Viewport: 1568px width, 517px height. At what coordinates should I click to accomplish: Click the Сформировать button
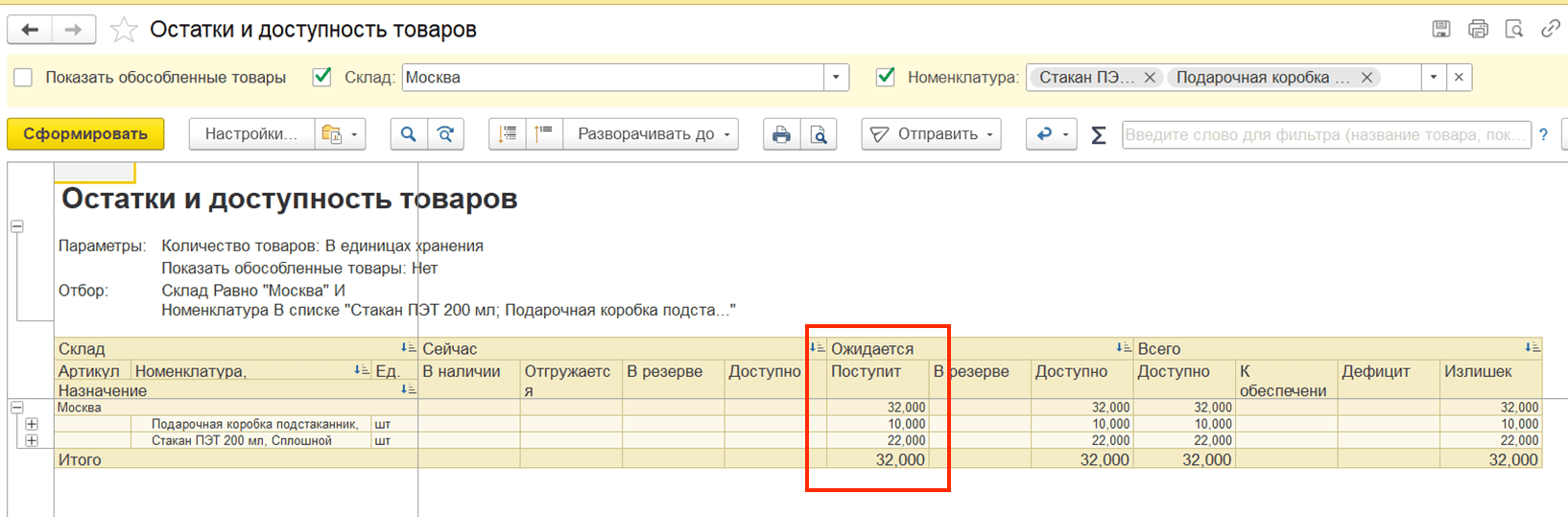[85, 134]
